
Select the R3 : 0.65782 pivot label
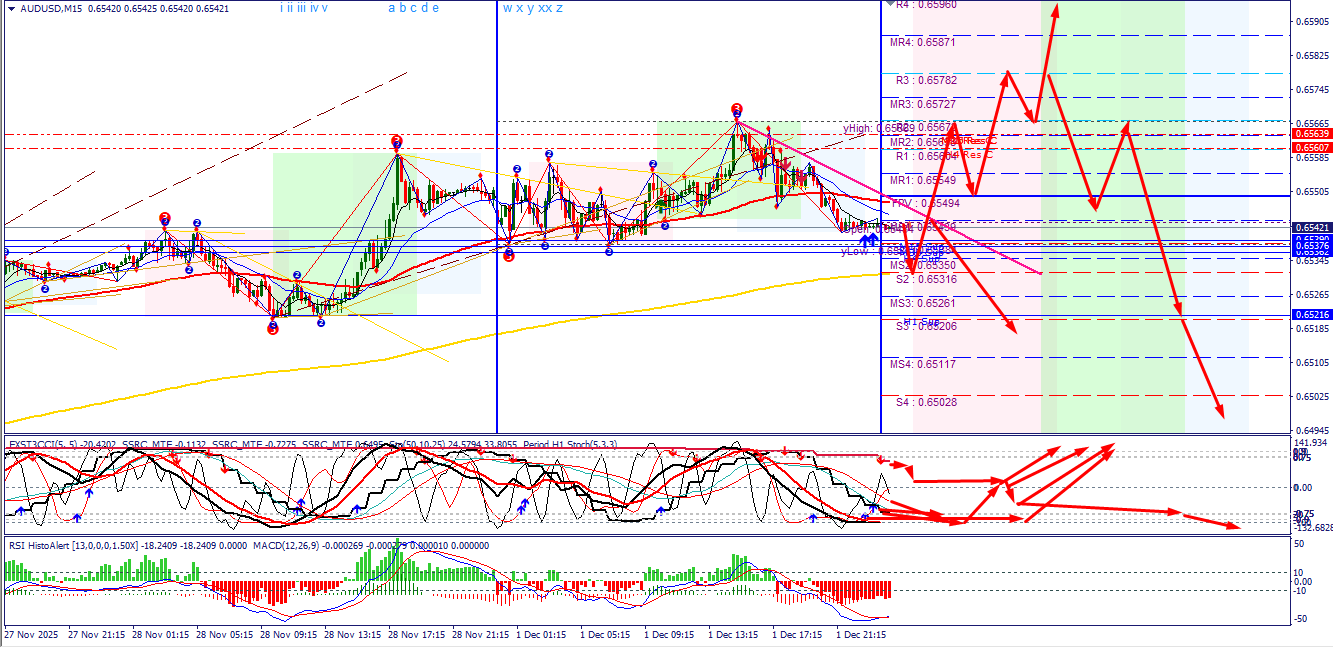coord(925,80)
